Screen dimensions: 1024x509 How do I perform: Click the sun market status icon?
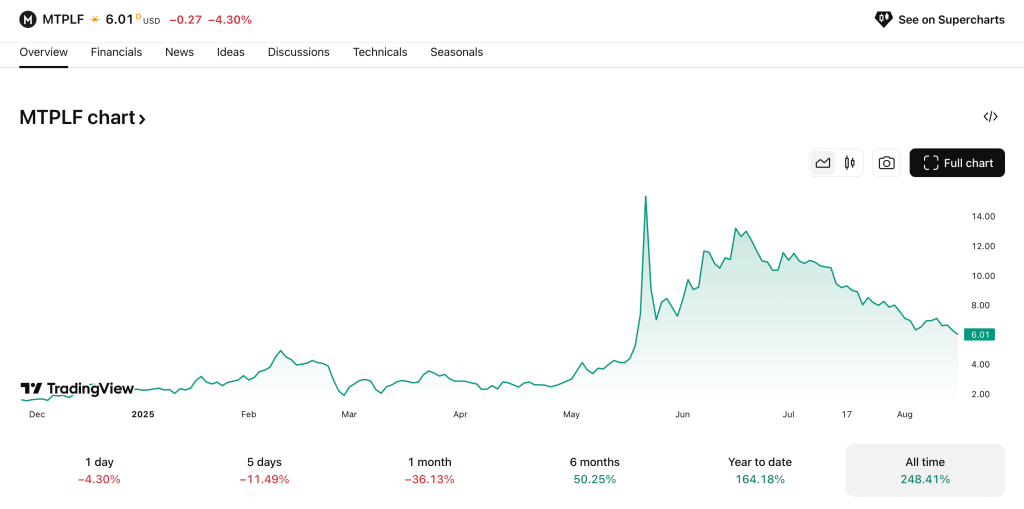(95, 19)
